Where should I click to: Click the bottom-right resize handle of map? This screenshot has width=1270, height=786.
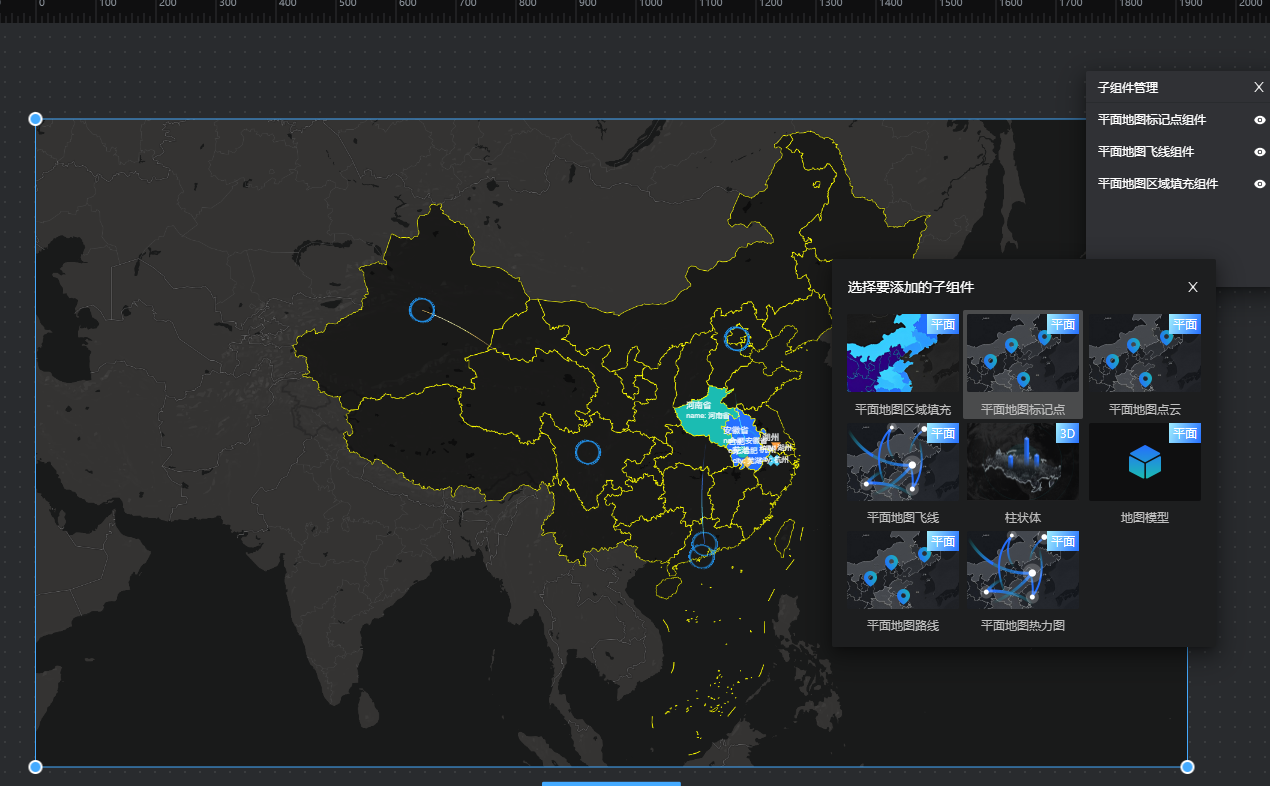tap(1187, 767)
